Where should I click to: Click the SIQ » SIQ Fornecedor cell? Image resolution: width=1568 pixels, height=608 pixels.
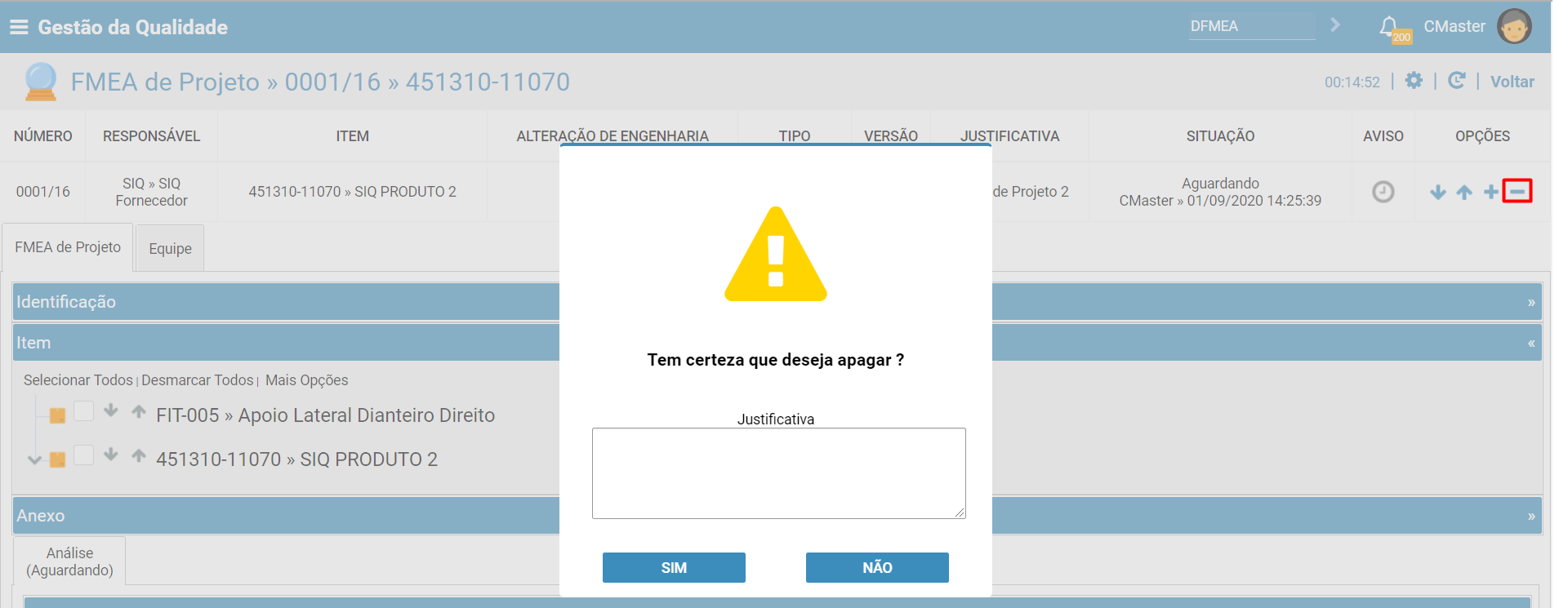click(151, 192)
